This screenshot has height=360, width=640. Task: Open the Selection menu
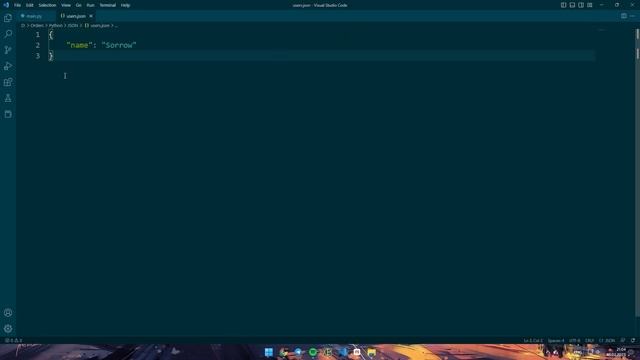click(x=47, y=5)
